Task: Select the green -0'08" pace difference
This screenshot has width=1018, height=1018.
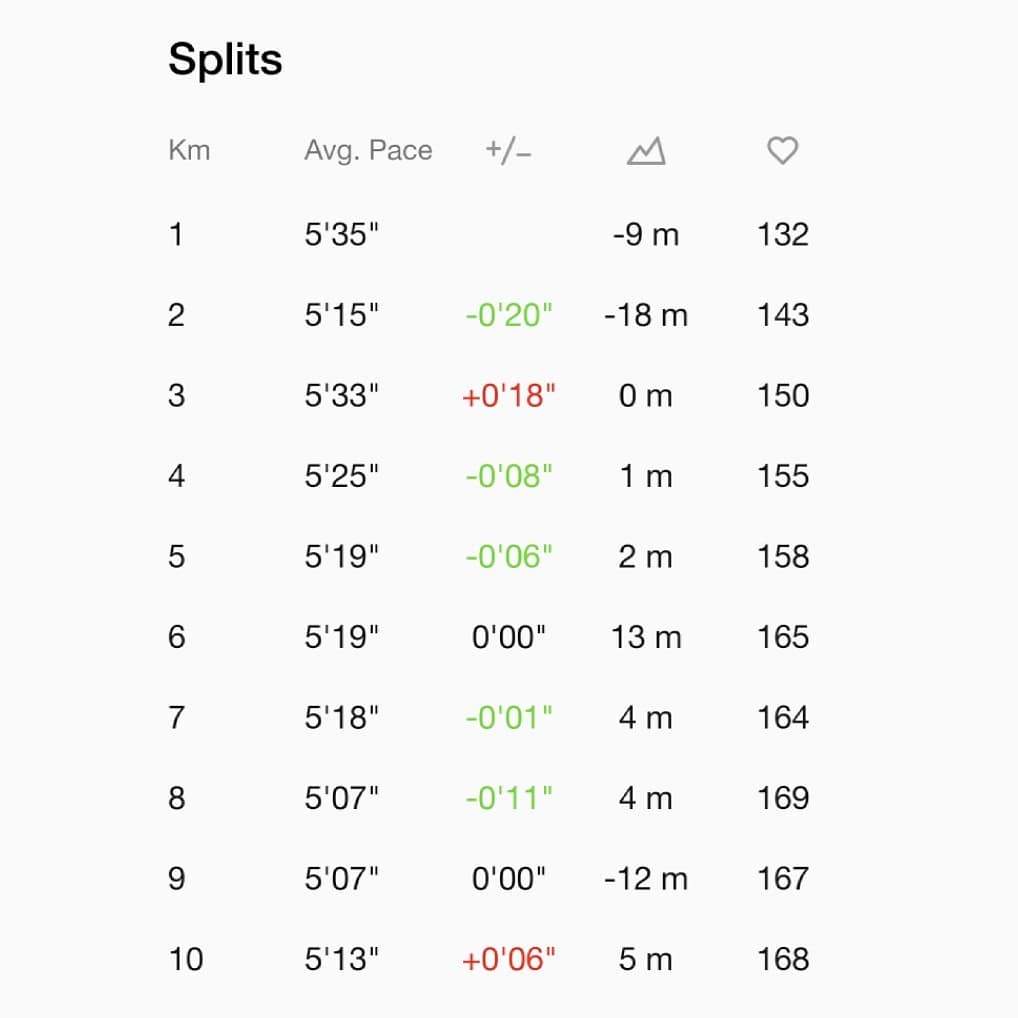Action: [508, 476]
